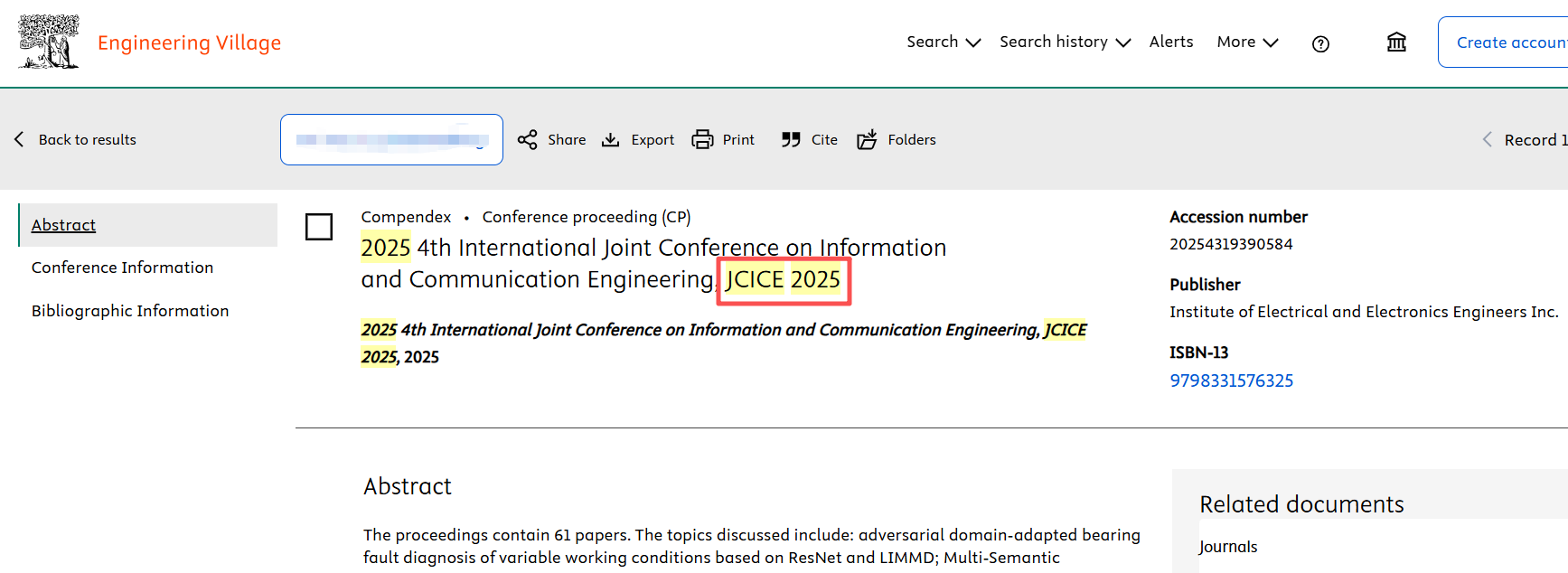1568x573 pixels.
Task: Open ISBN-13 link 9798331576325
Action: pyautogui.click(x=1231, y=380)
